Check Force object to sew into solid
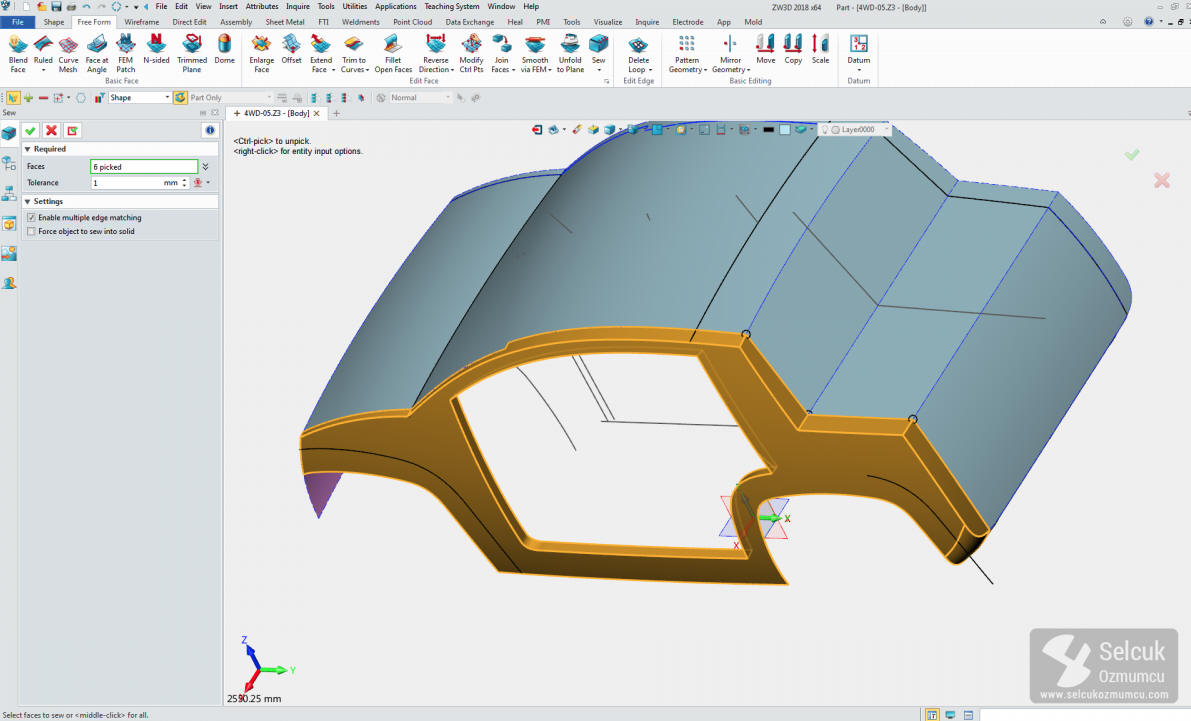Viewport: 1191px width, 721px height. pos(31,232)
